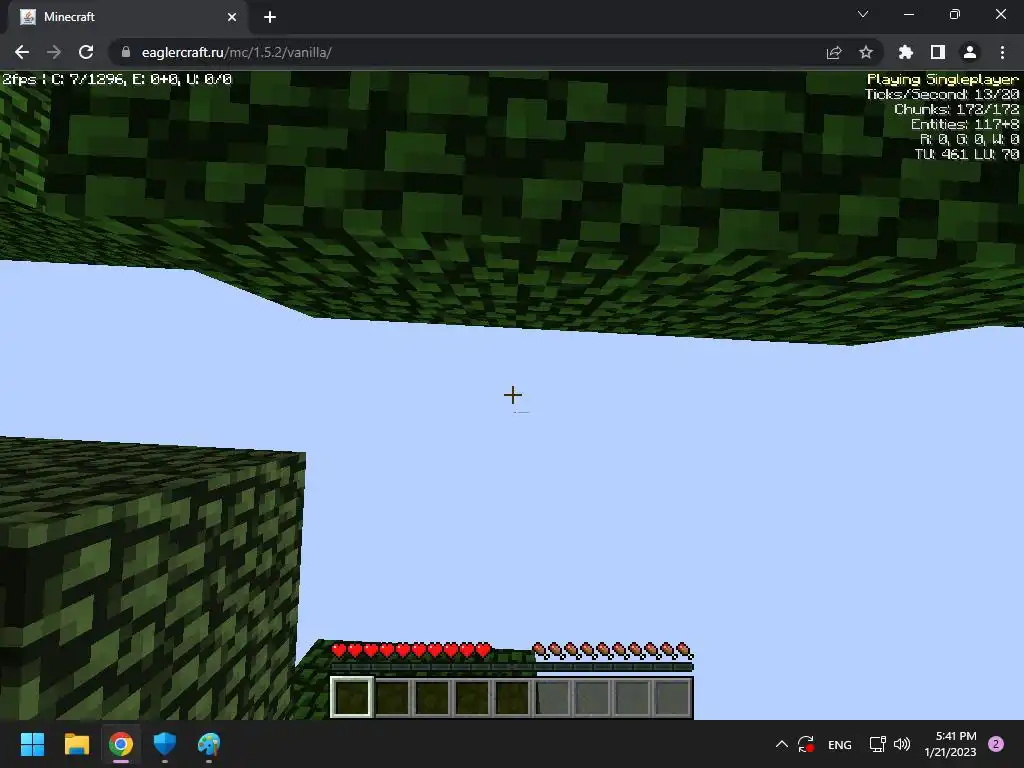Click the 'Chunks: 172/172' text
Screen dimensions: 1024x768
(x=956, y=109)
